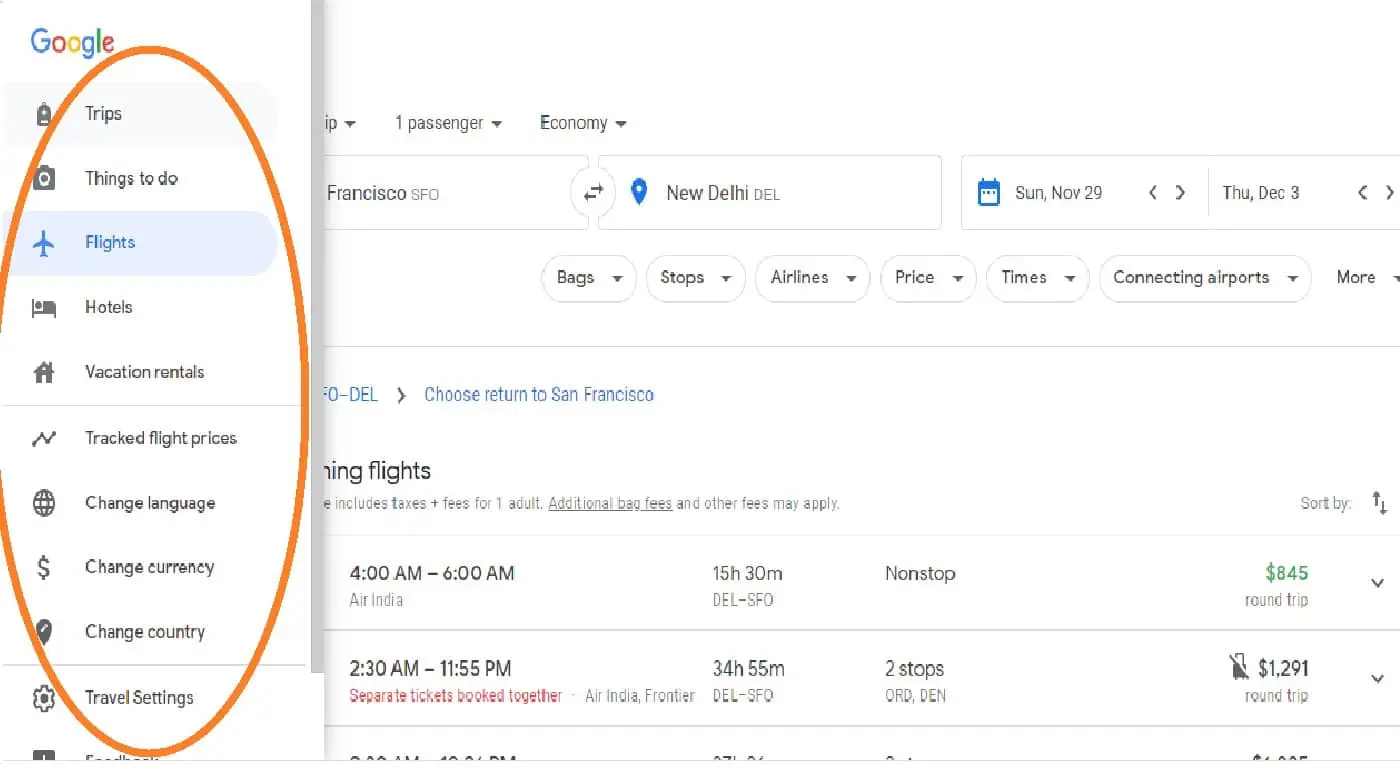This screenshot has height=768, width=1400.
Task: Click the 2:30 AM – 11:55 PM flight time
Action: pos(431,668)
